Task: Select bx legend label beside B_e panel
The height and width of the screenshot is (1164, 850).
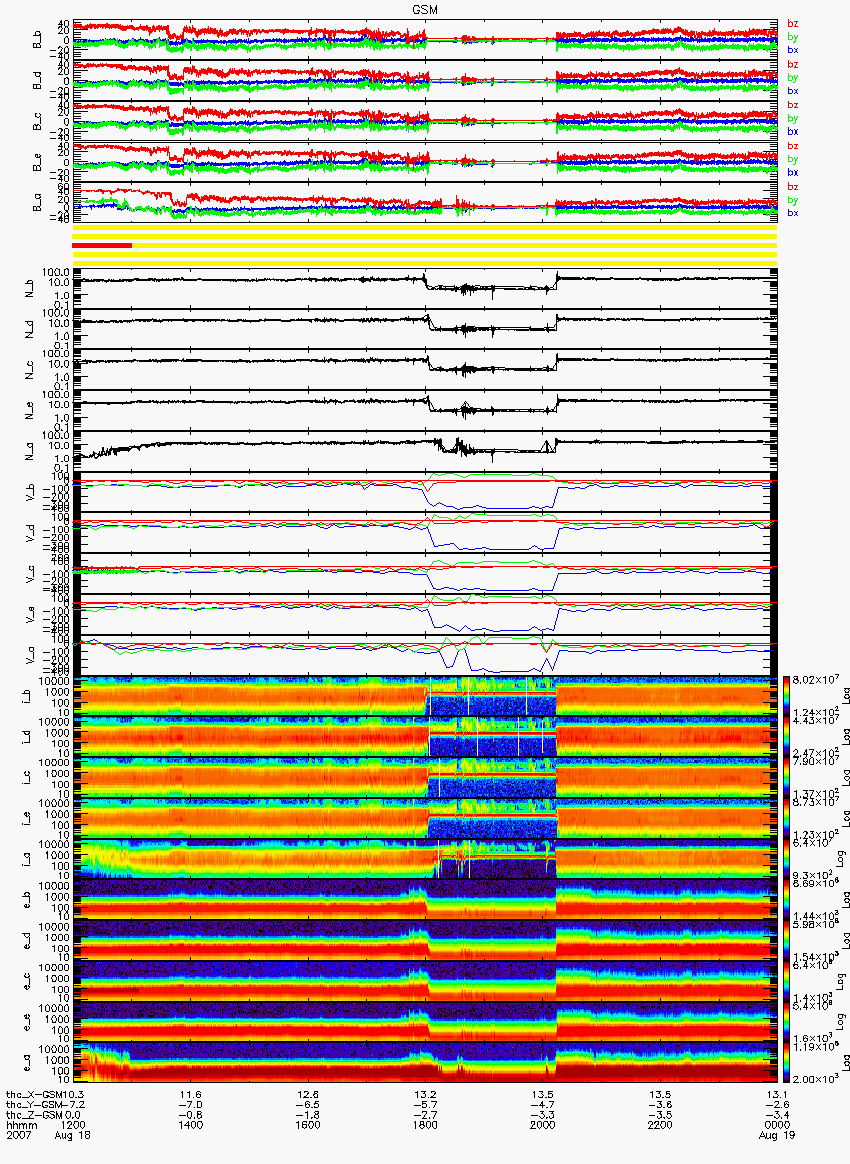Action: (x=793, y=172)
